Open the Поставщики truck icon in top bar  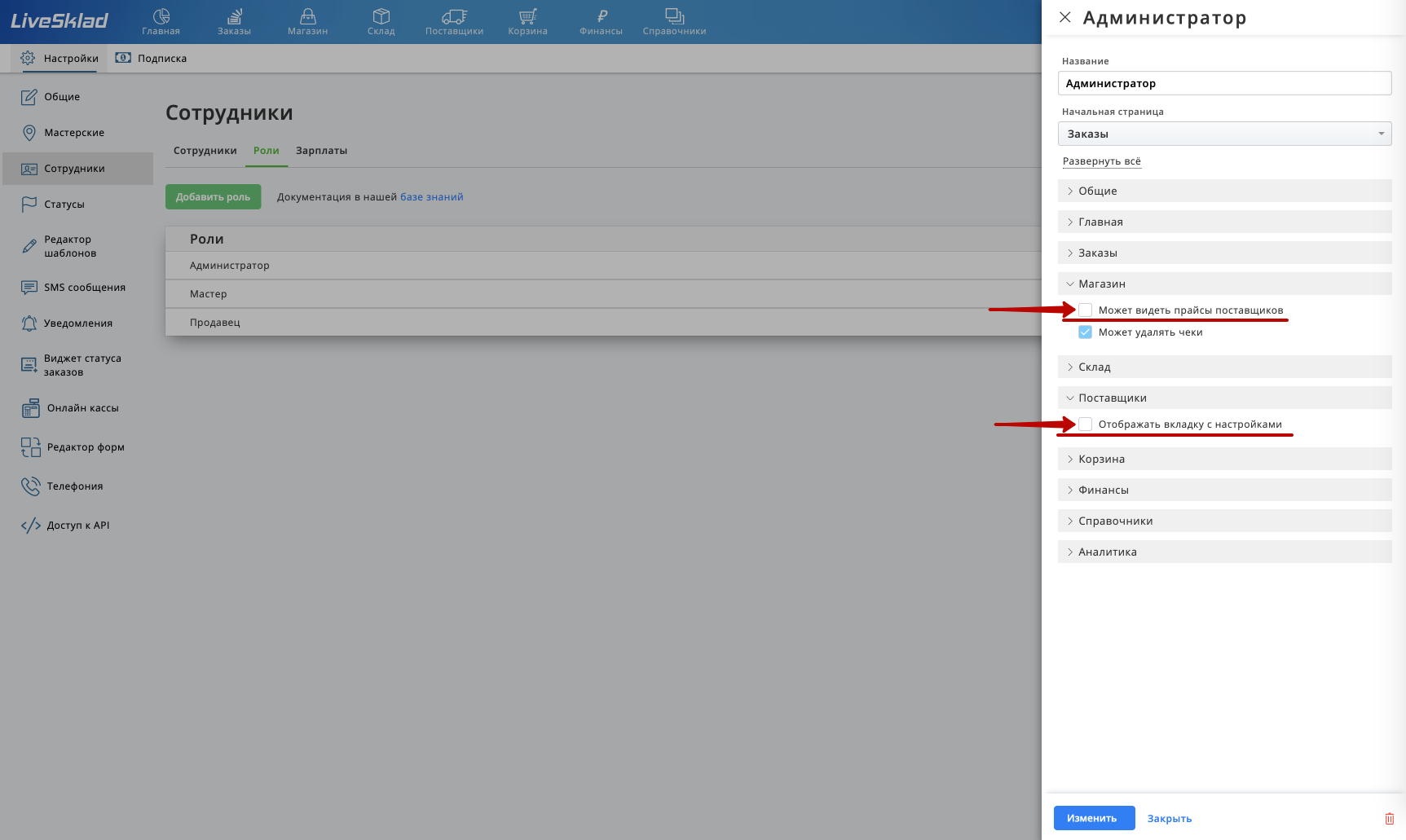tap(455, 16)
